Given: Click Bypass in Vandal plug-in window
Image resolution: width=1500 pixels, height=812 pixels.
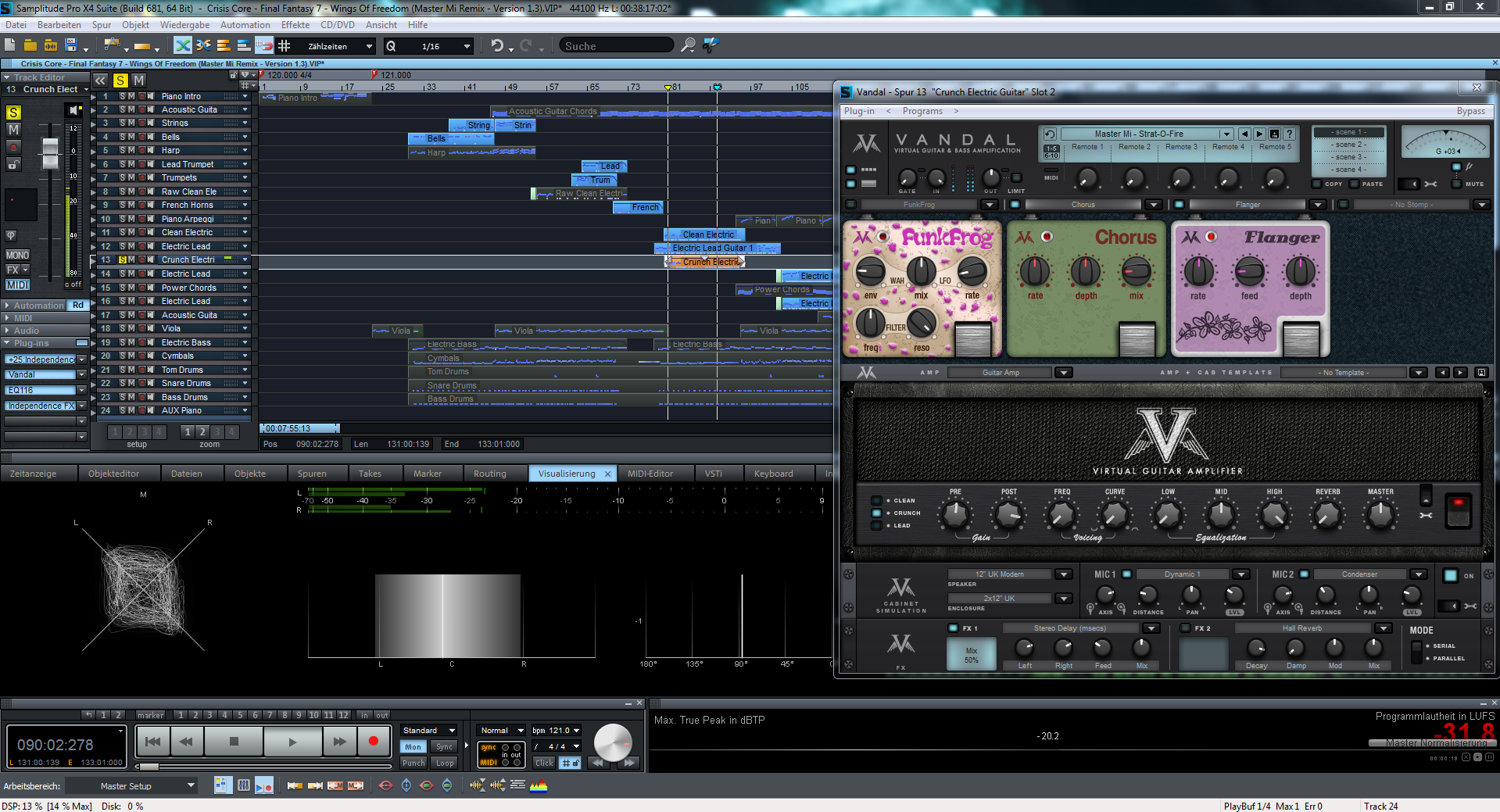Looking at the screenshot, I should pos(1470,111).
